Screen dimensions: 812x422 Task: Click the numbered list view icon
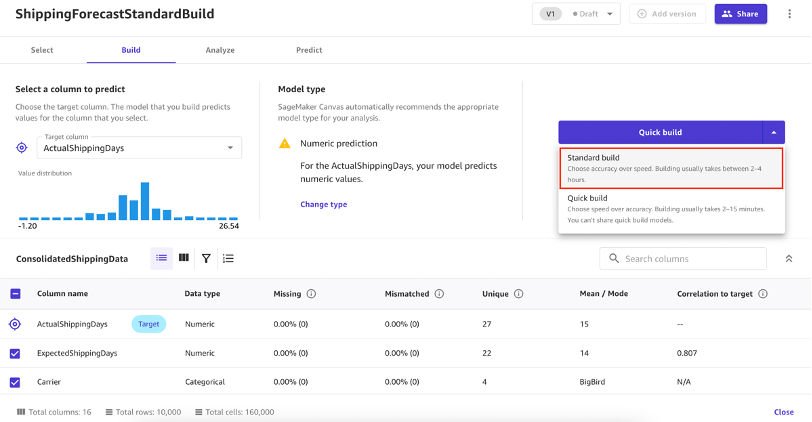pos(228,258)
